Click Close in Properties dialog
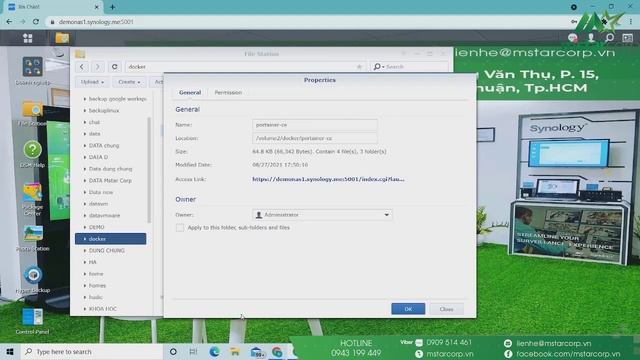The width and height of the screenshot is (640, 360). 446,309
